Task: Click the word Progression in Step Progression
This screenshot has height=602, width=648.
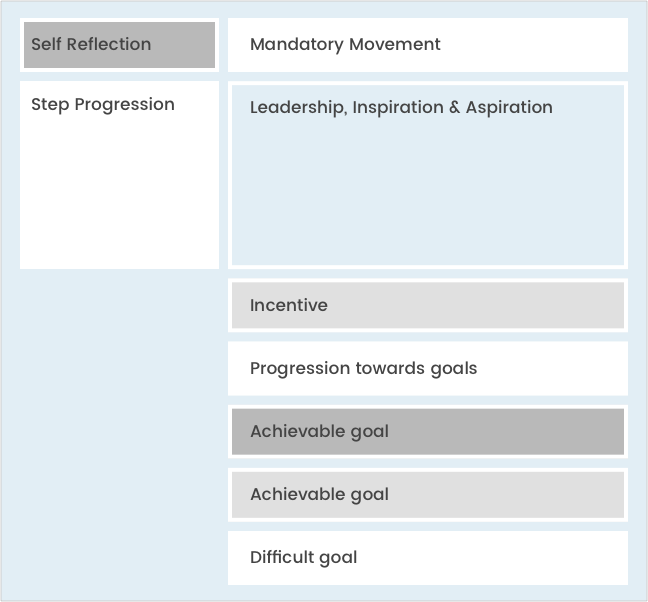Action: [125, 105]
